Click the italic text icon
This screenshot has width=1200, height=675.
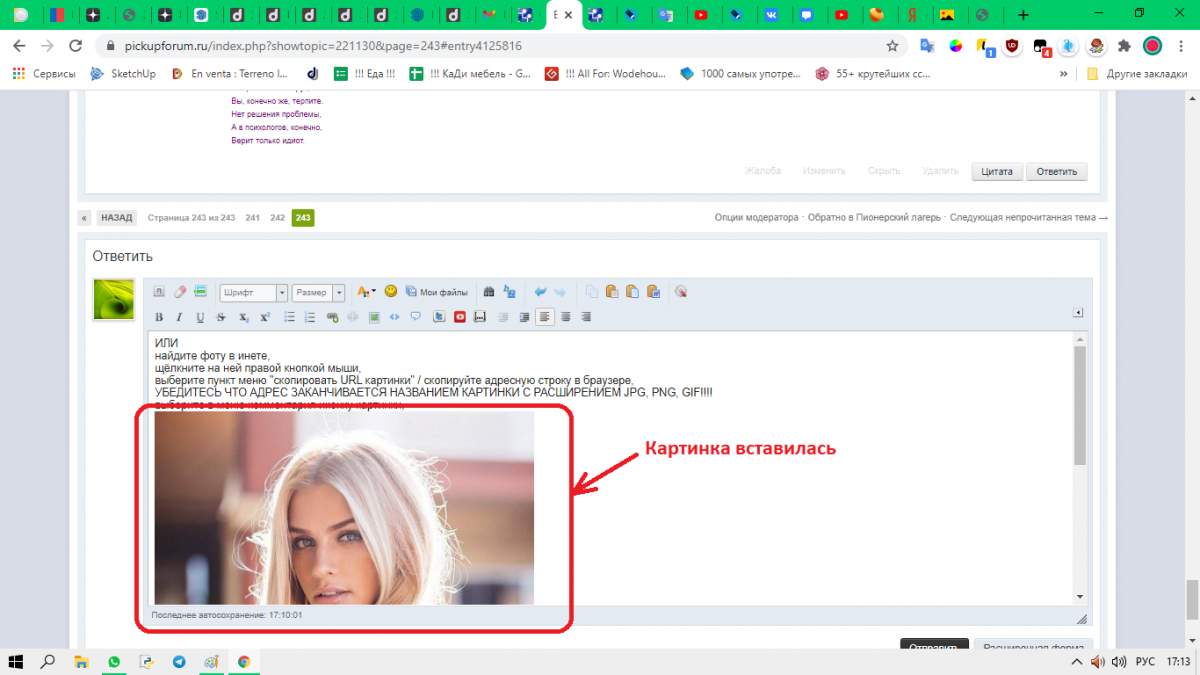point(179,317)
